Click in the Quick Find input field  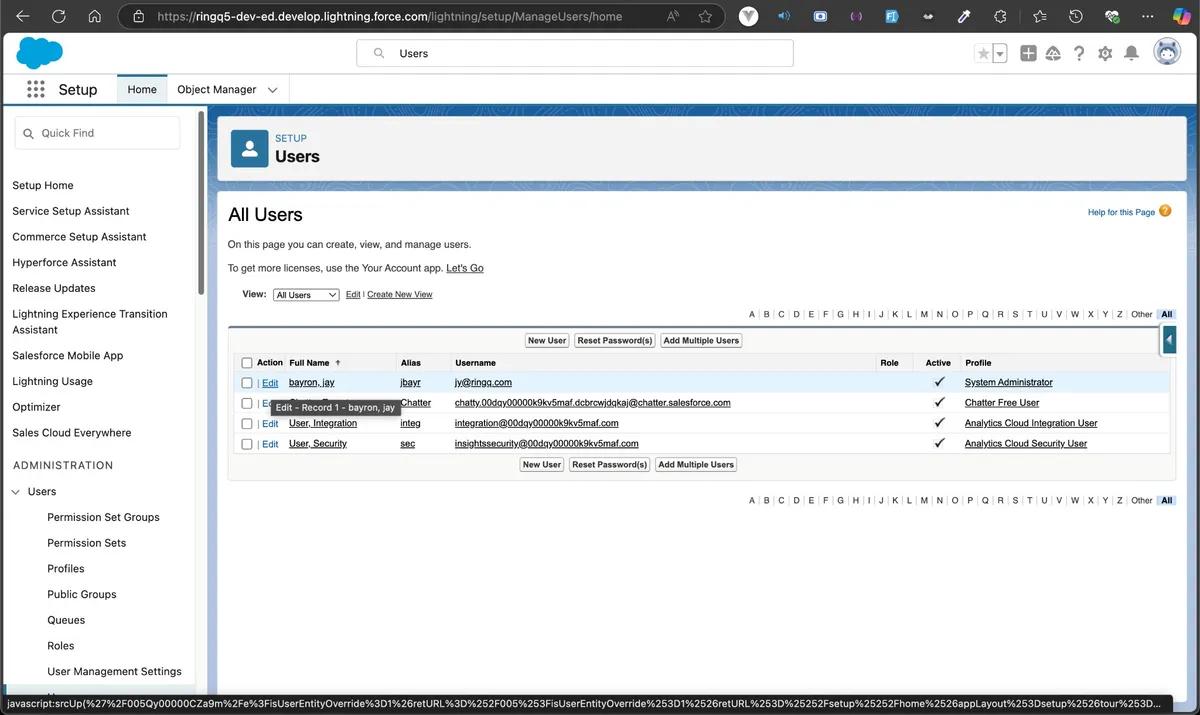[x=97, y=133]
